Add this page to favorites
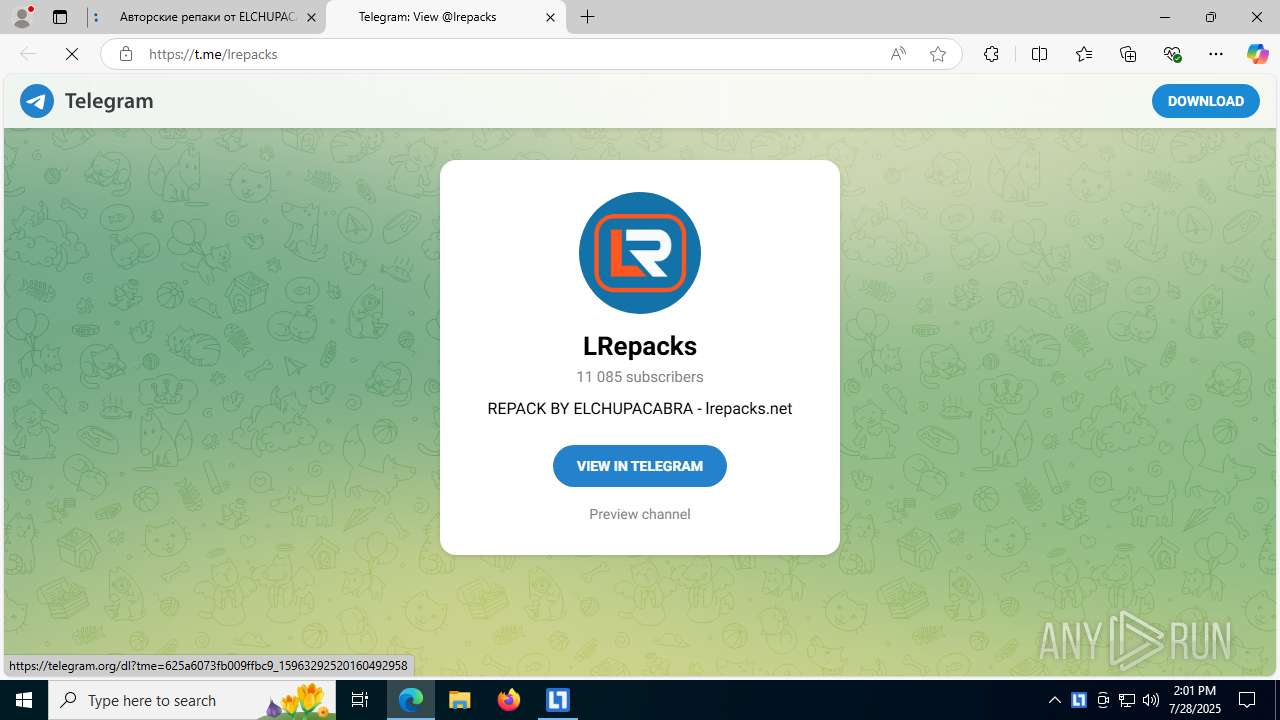This screenshot has width=1280, height=720. pyautogui.click(x=937, y=54)
